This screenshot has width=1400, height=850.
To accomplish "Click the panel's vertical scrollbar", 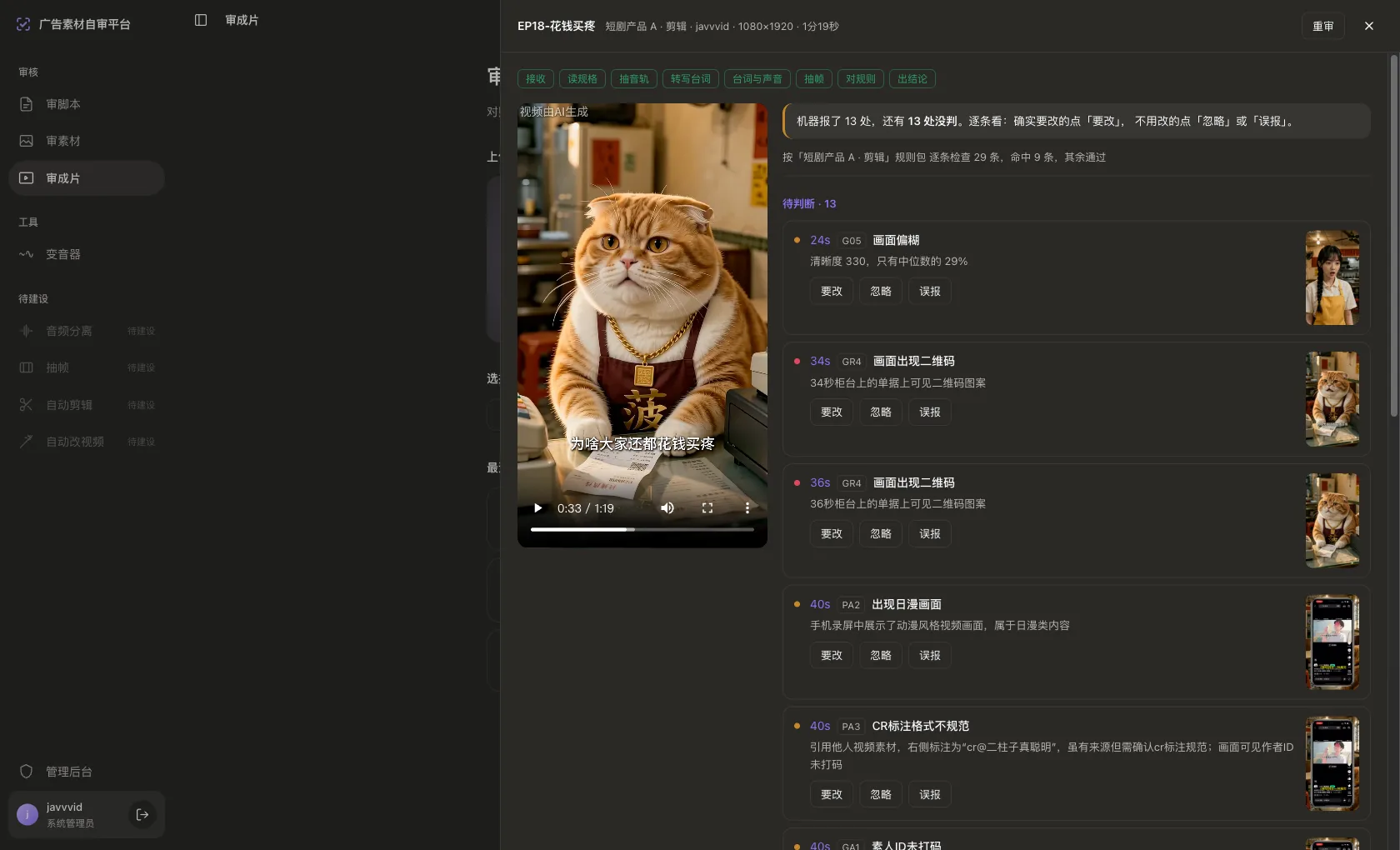I will pos(1393,236).
